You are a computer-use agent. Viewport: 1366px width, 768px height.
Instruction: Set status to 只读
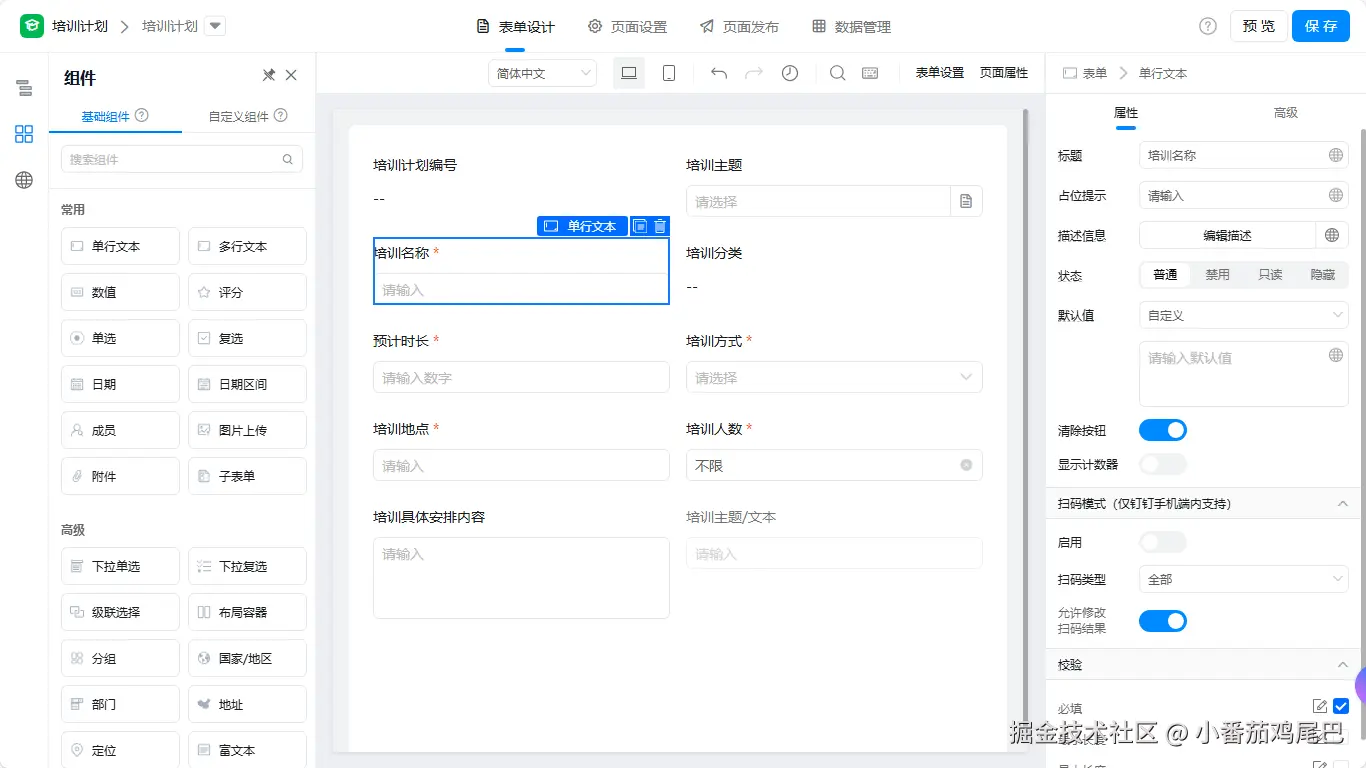[x=1270, y=274]
